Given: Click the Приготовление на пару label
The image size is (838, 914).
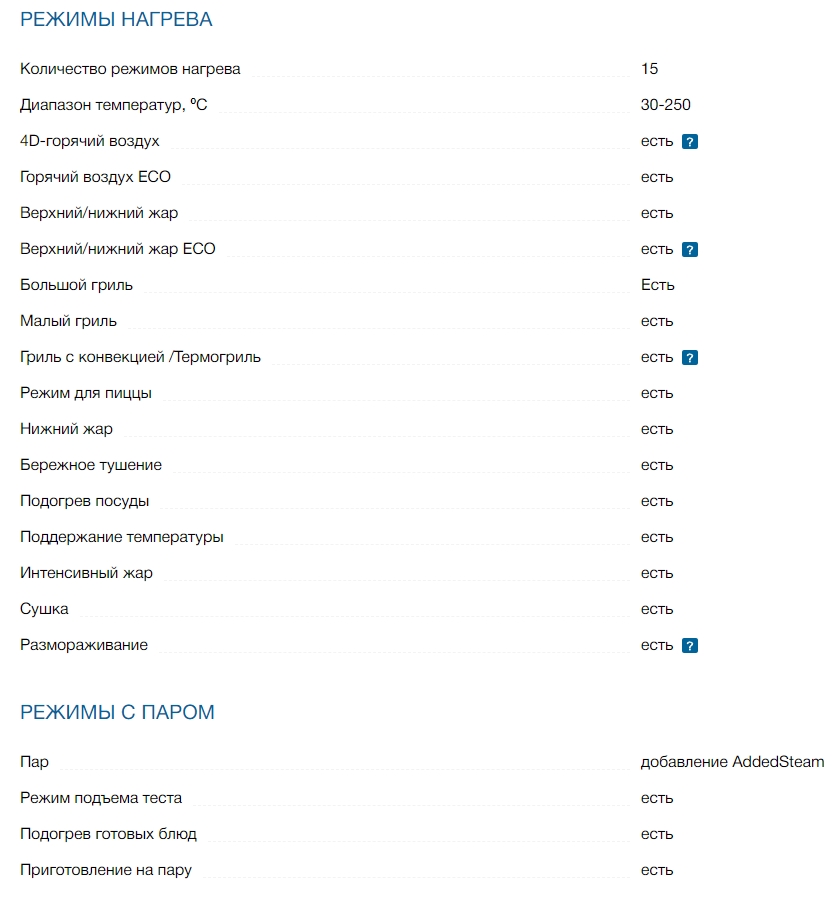Looking at the screenshot, I should coord(106,870).
